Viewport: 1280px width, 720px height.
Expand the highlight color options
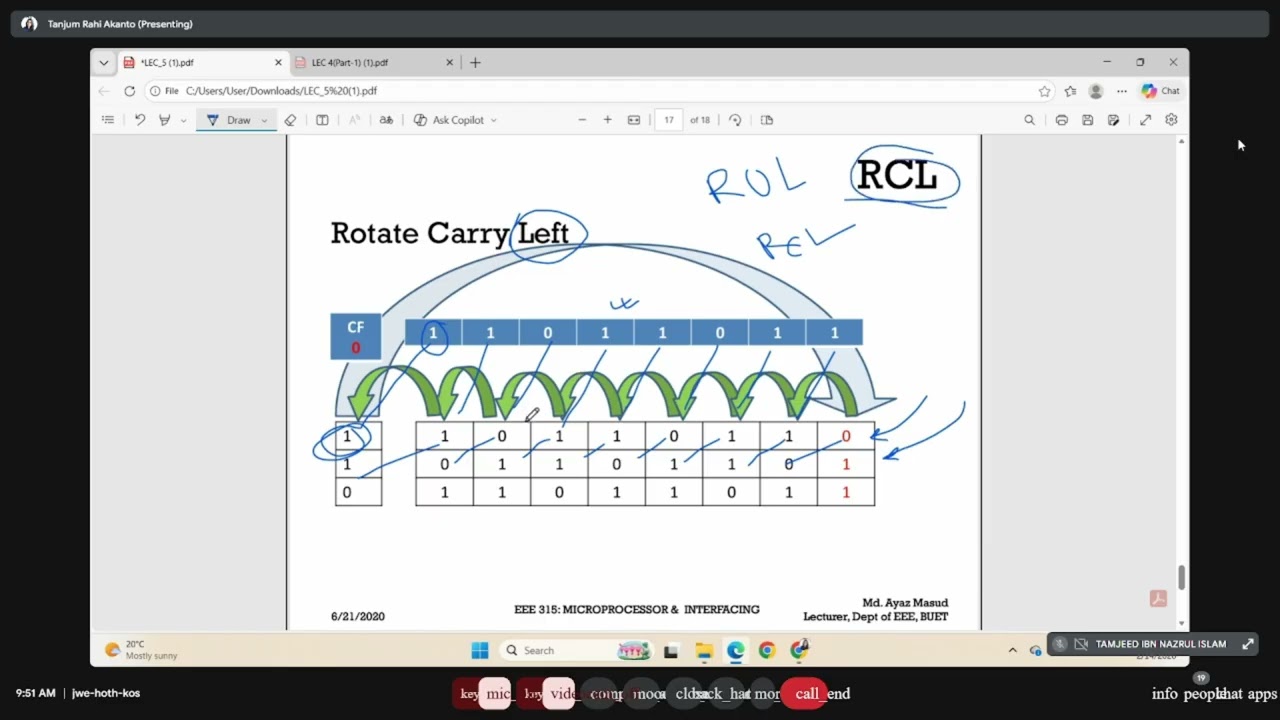[x=183, y=120]
